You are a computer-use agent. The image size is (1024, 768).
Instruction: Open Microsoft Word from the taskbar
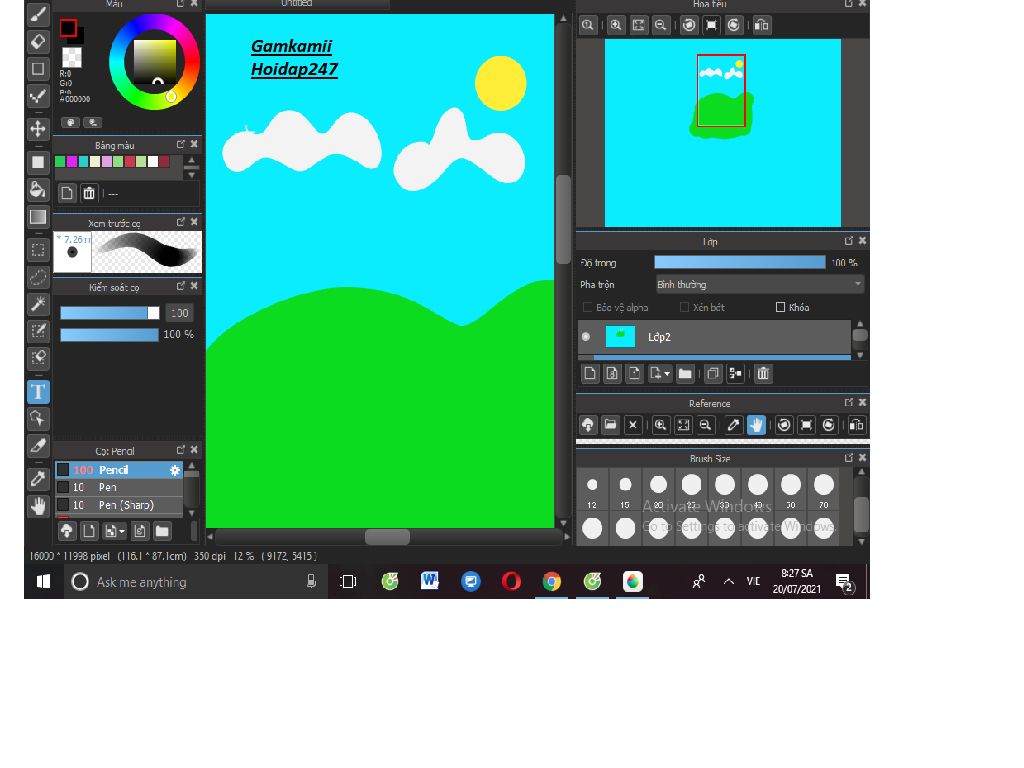coord(430,581)
